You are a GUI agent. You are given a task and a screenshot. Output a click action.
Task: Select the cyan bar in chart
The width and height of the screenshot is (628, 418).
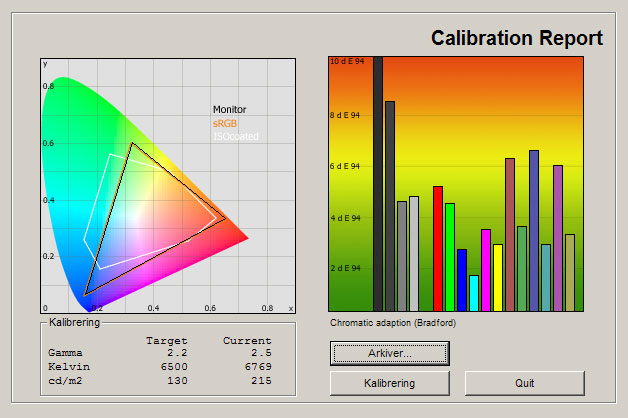coord(474,292)
